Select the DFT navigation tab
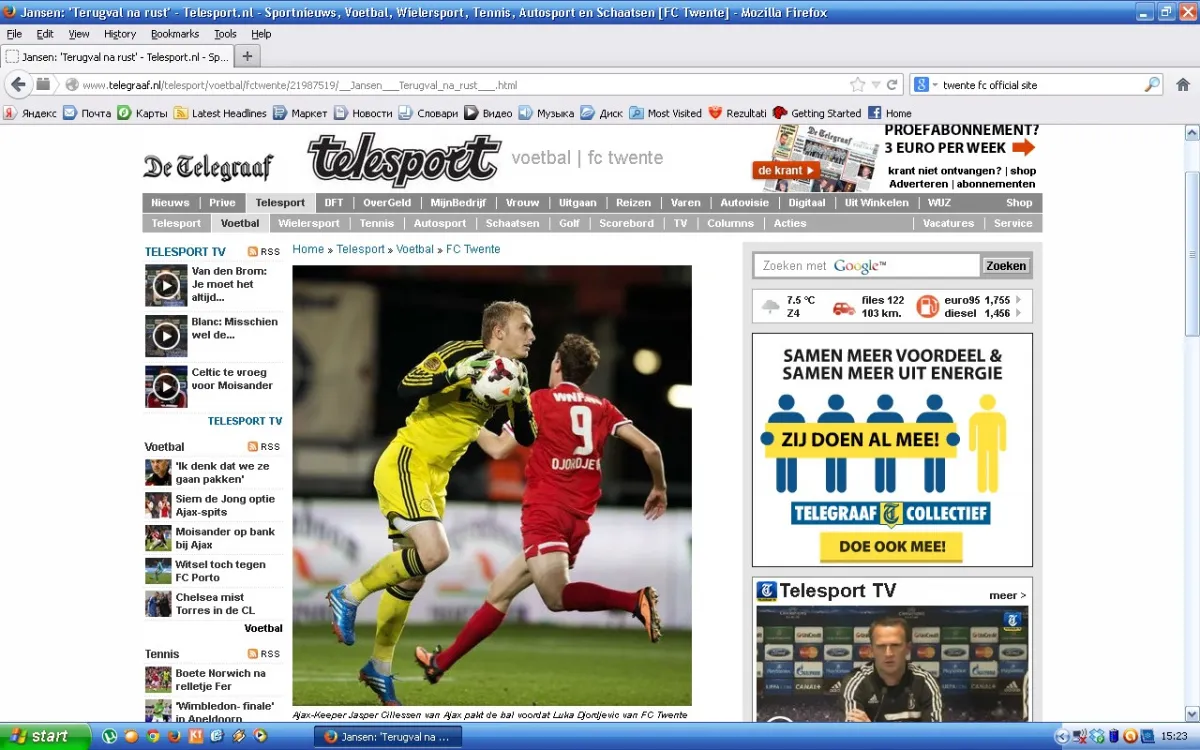 click(x=333, y=202)
